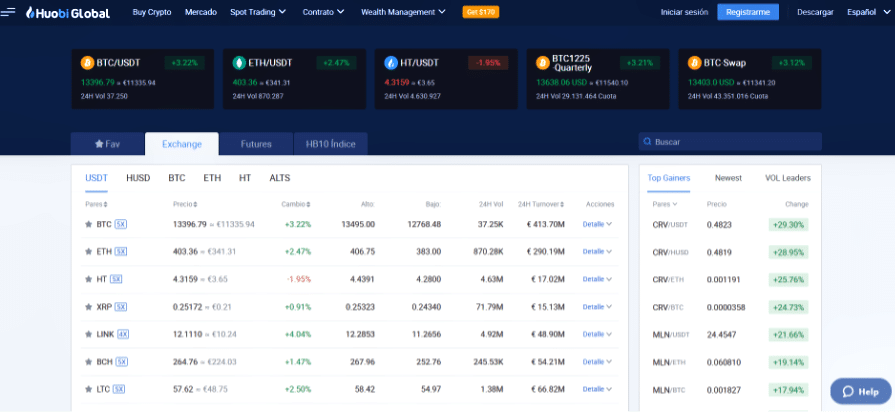This screenshot has height=412, width=895.
Task: Expand Detalle for the BTC row
Action: click(597, 224)
